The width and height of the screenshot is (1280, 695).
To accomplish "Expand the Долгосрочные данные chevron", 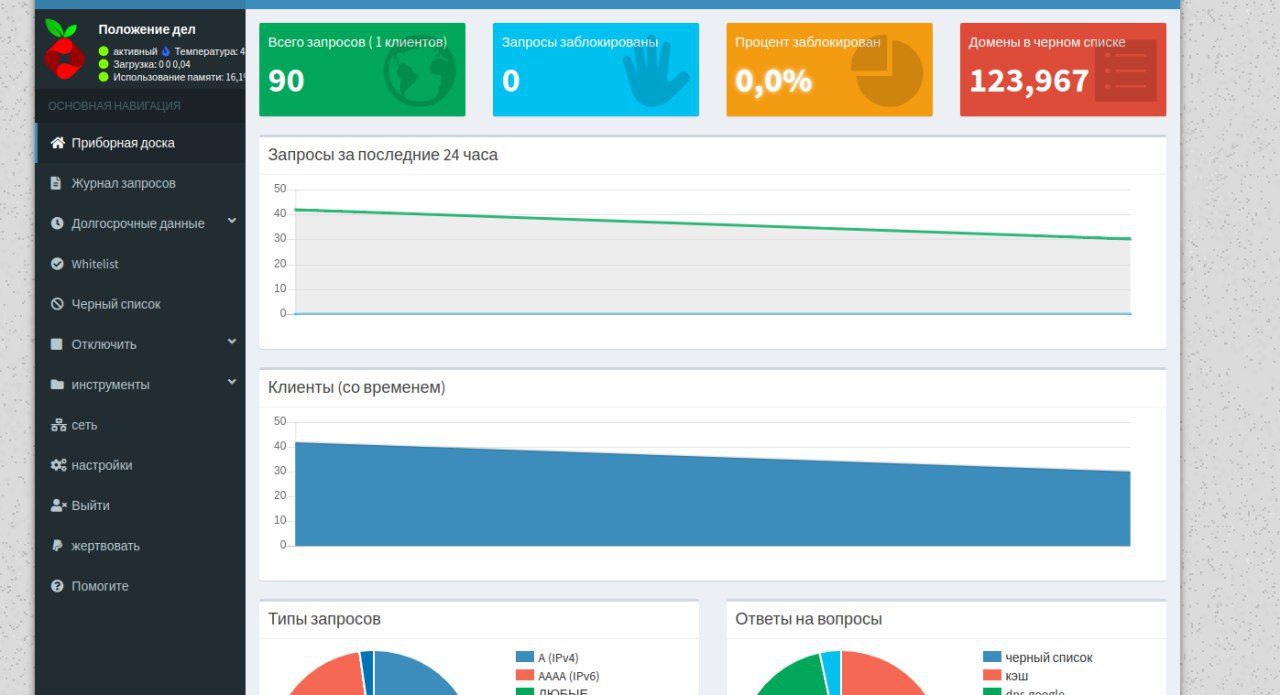I will tap(232, 221).
